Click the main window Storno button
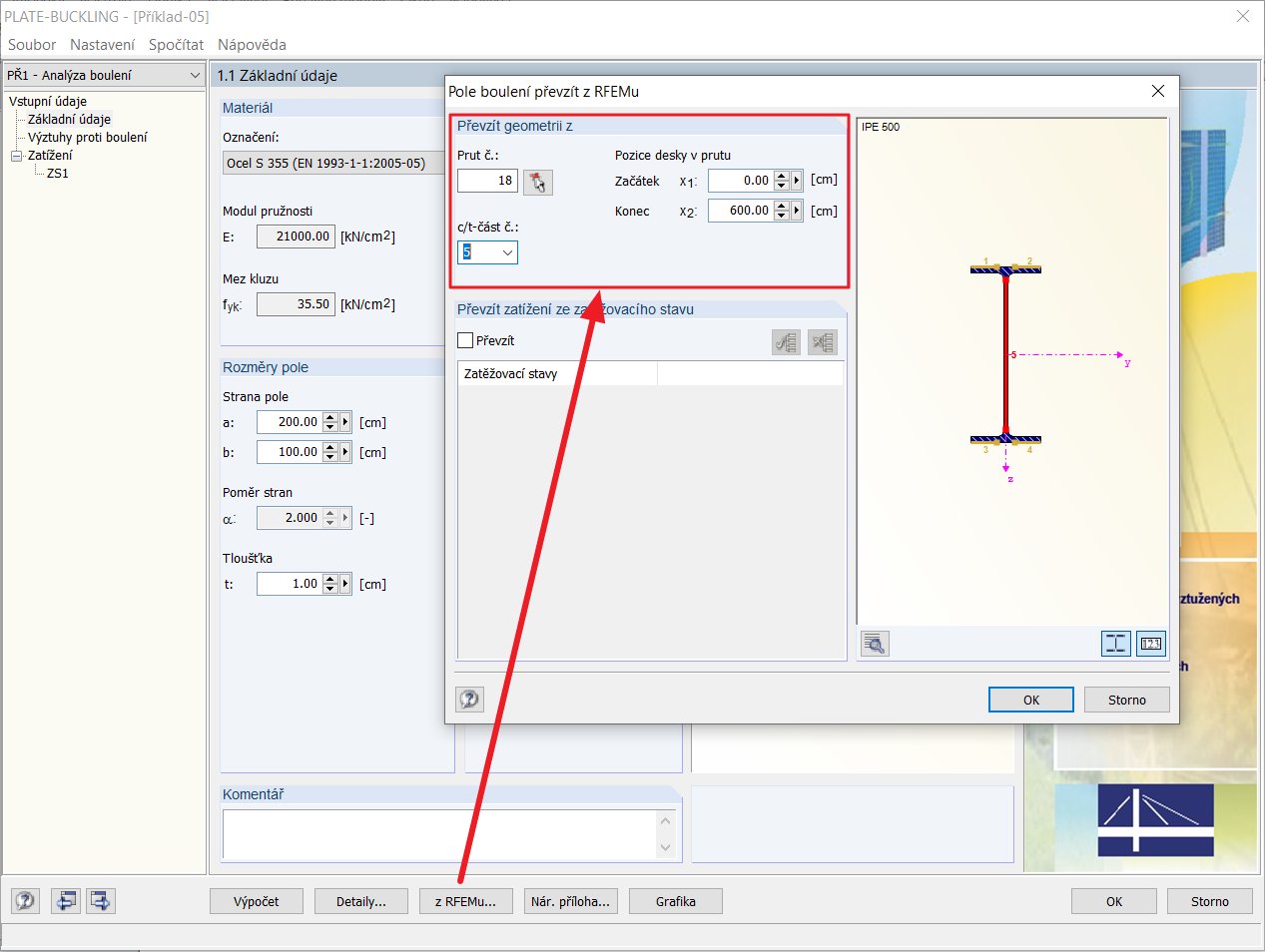The image size is (1265, 952). pos(1210,901)
